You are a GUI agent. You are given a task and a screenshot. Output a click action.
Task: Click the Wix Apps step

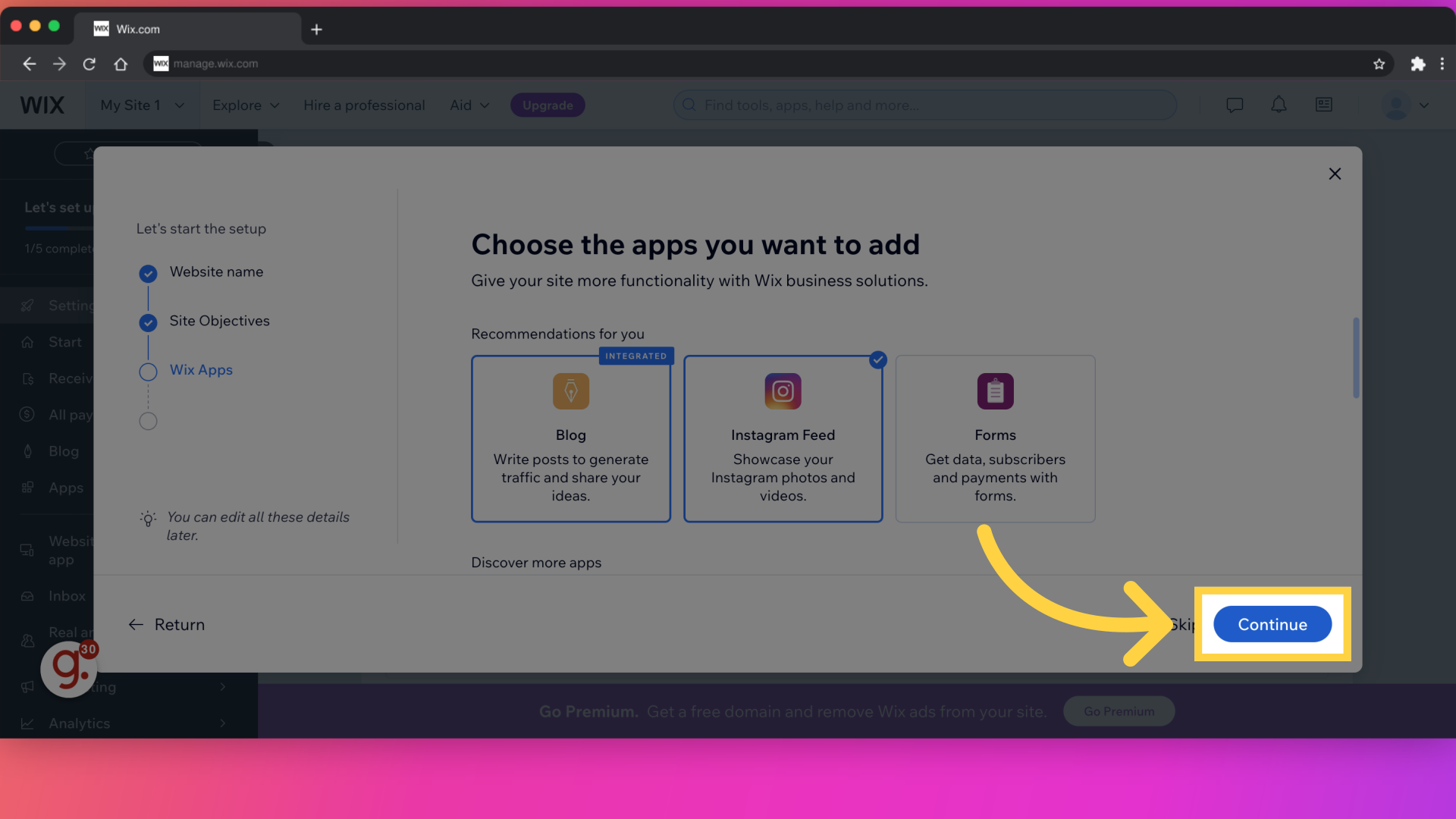201,370
